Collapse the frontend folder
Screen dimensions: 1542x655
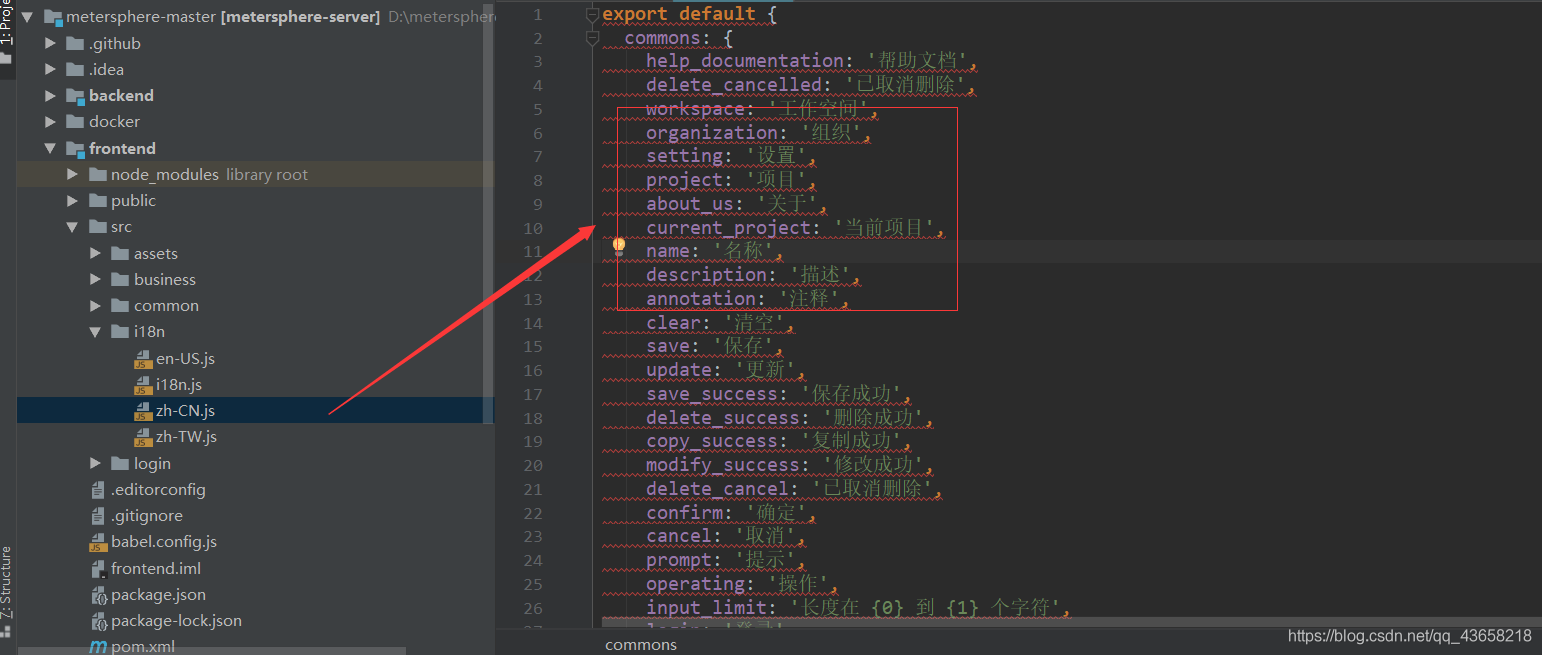tap(49, 148)
